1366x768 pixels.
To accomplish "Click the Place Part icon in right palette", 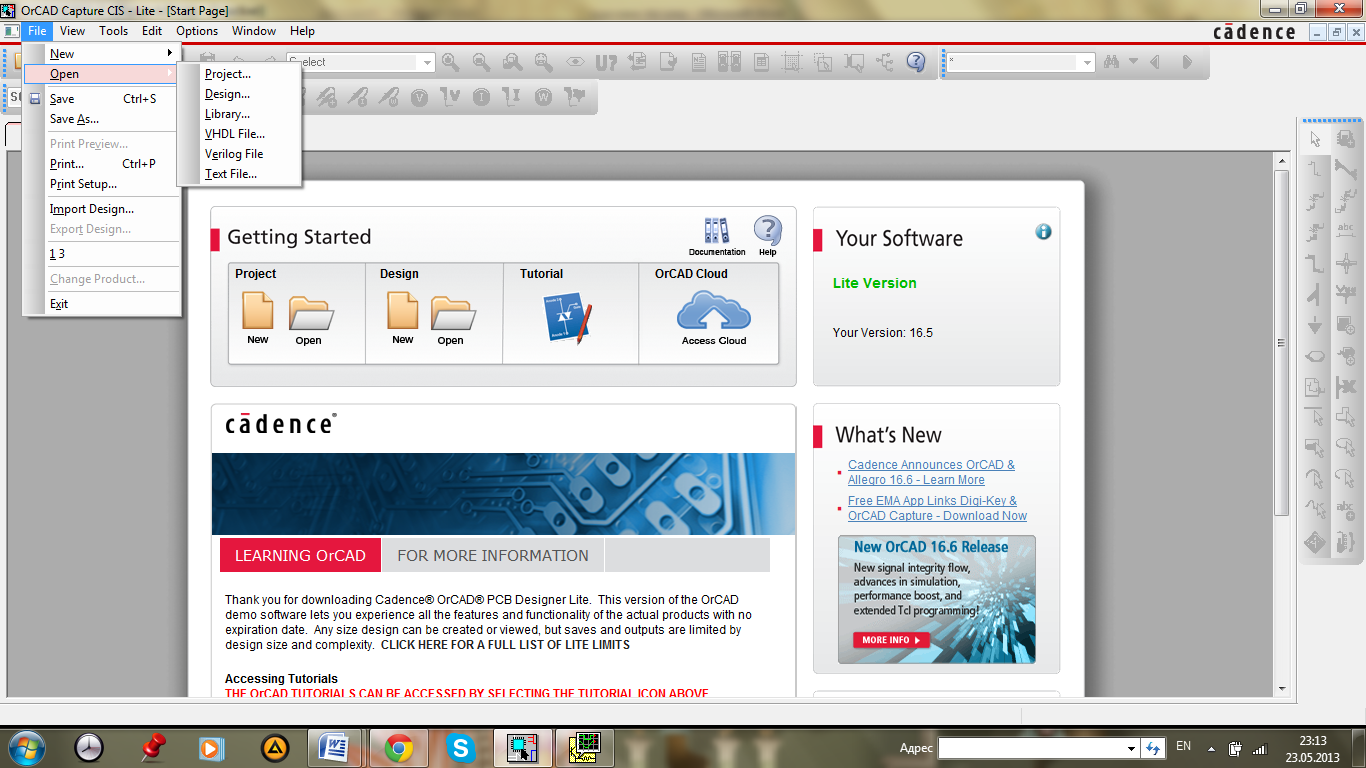I will 1346,139.
